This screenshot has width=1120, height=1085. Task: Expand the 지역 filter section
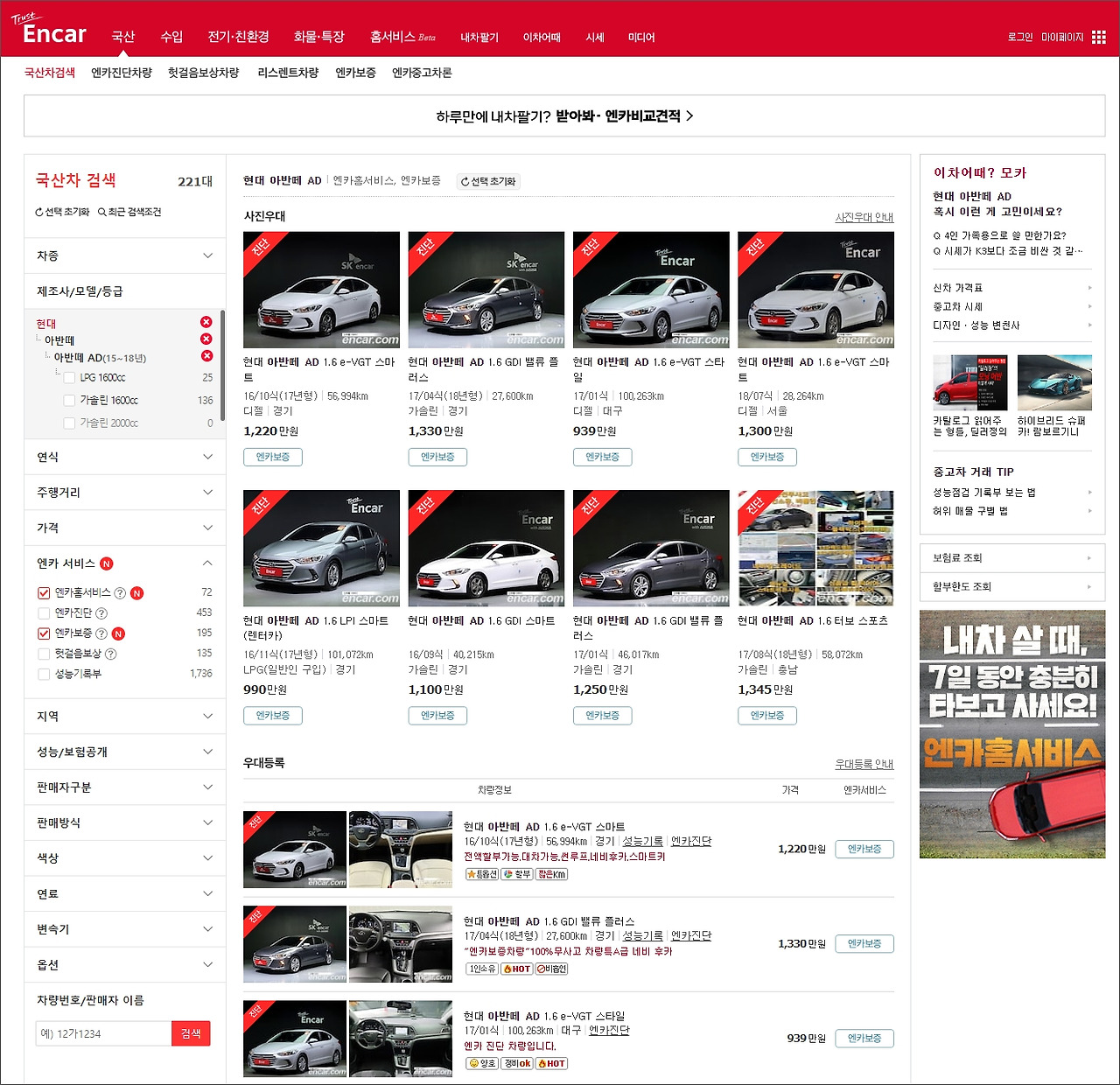(124, 717)
